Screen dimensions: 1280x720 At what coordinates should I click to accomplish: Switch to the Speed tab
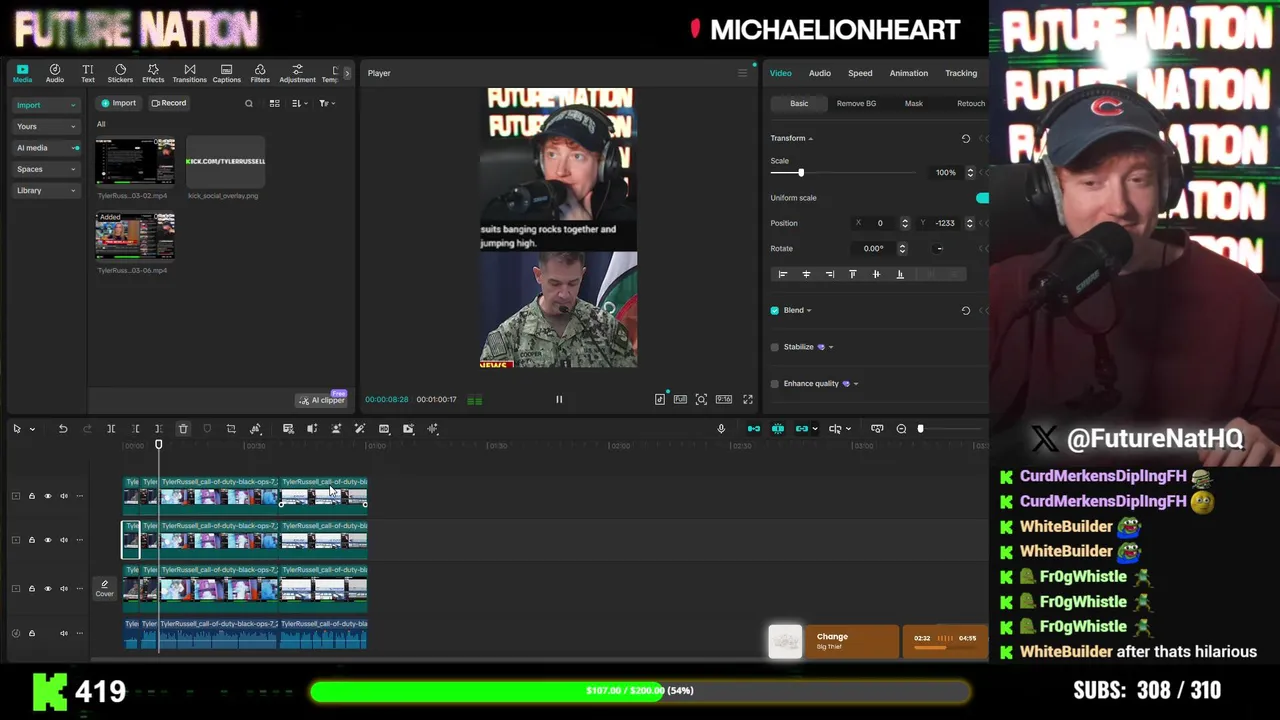tap(860, 73)
